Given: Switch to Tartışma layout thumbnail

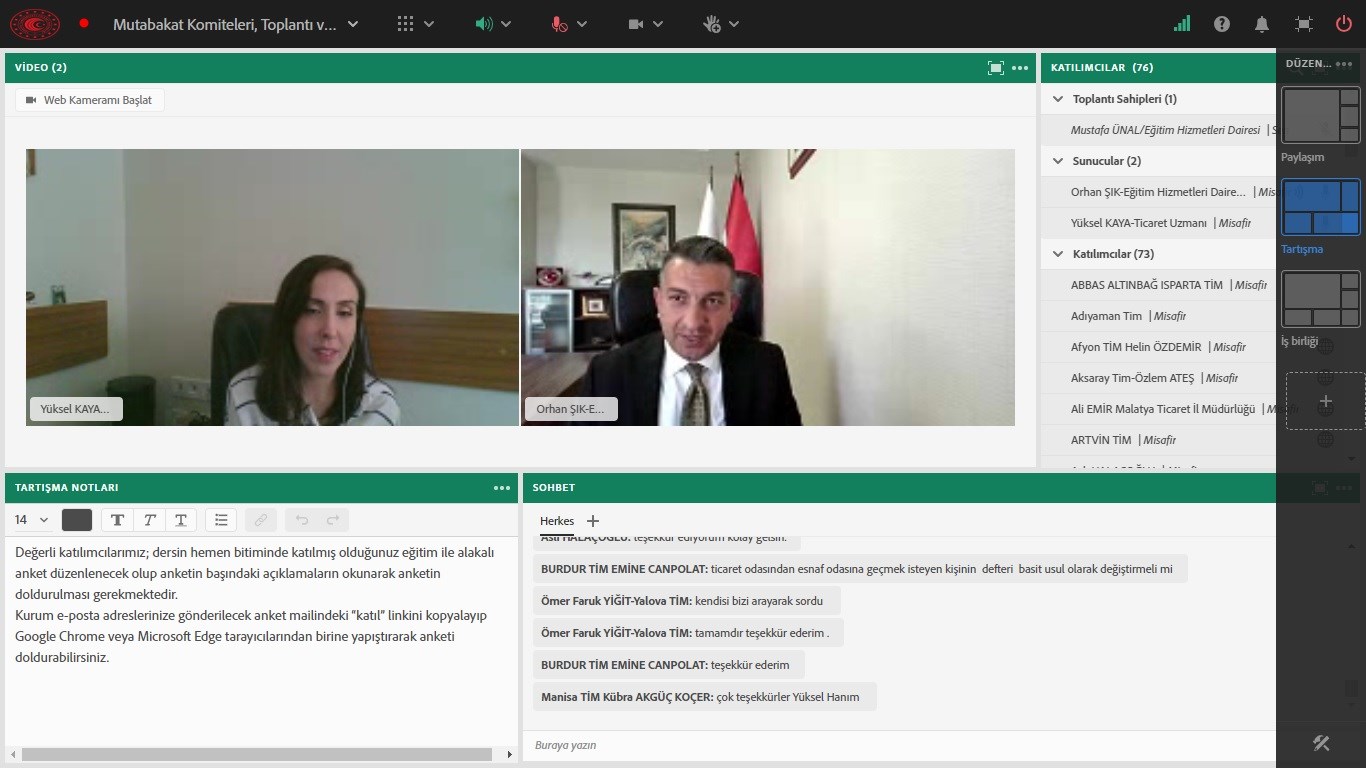Looking at the screenshot, I should (x=1321, y=208).
